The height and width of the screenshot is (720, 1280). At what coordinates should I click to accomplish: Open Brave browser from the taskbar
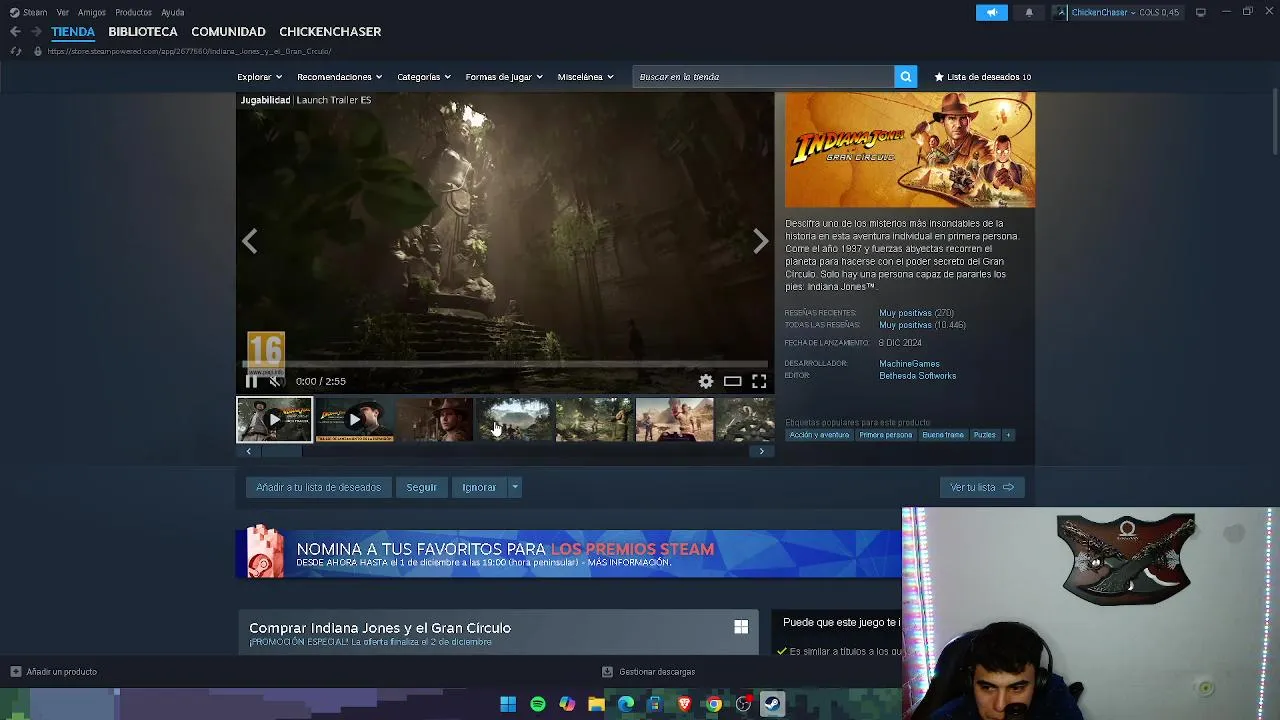tap(685, 704)
